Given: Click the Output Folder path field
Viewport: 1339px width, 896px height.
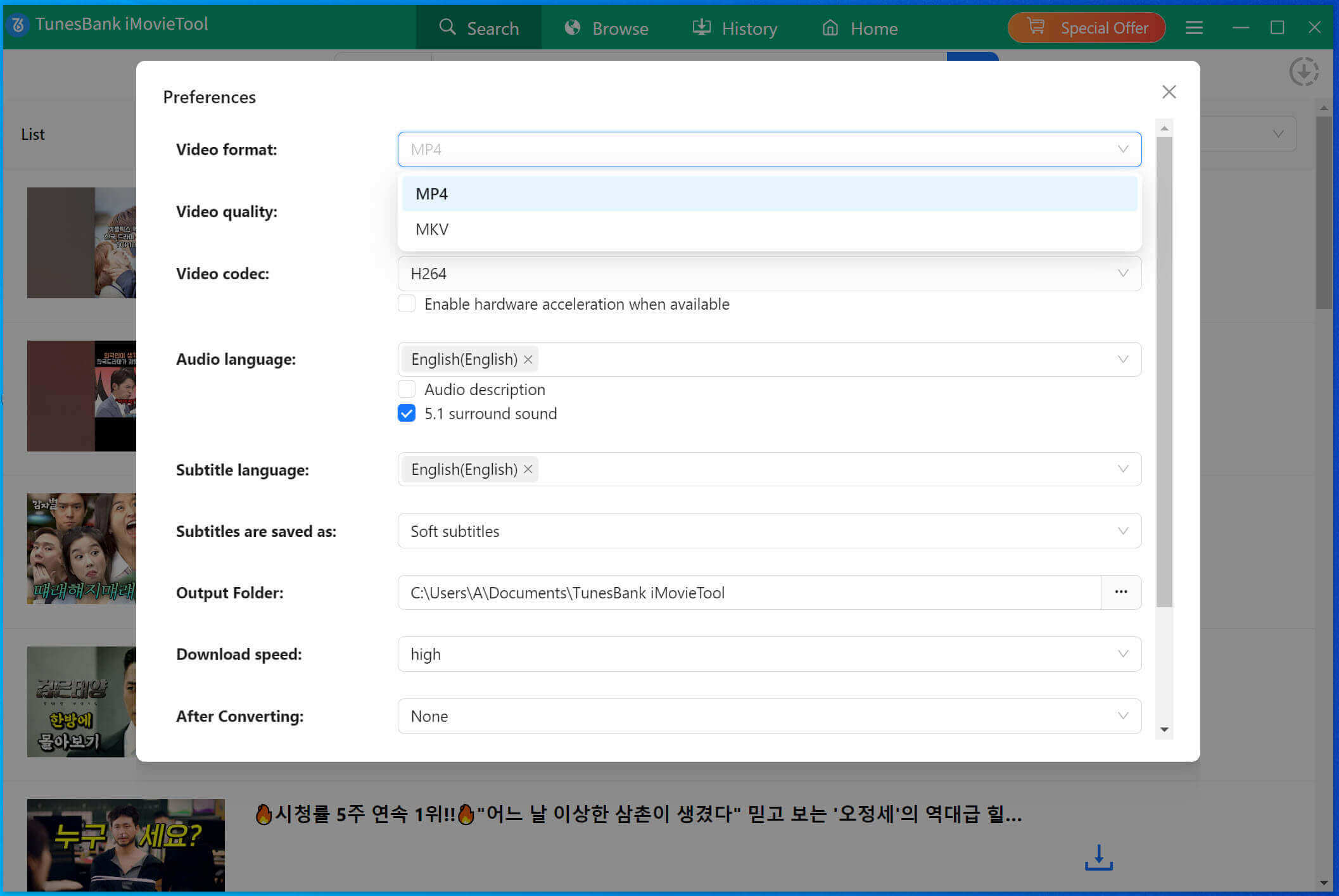Looking at the screenshot, I should point(749,593).
